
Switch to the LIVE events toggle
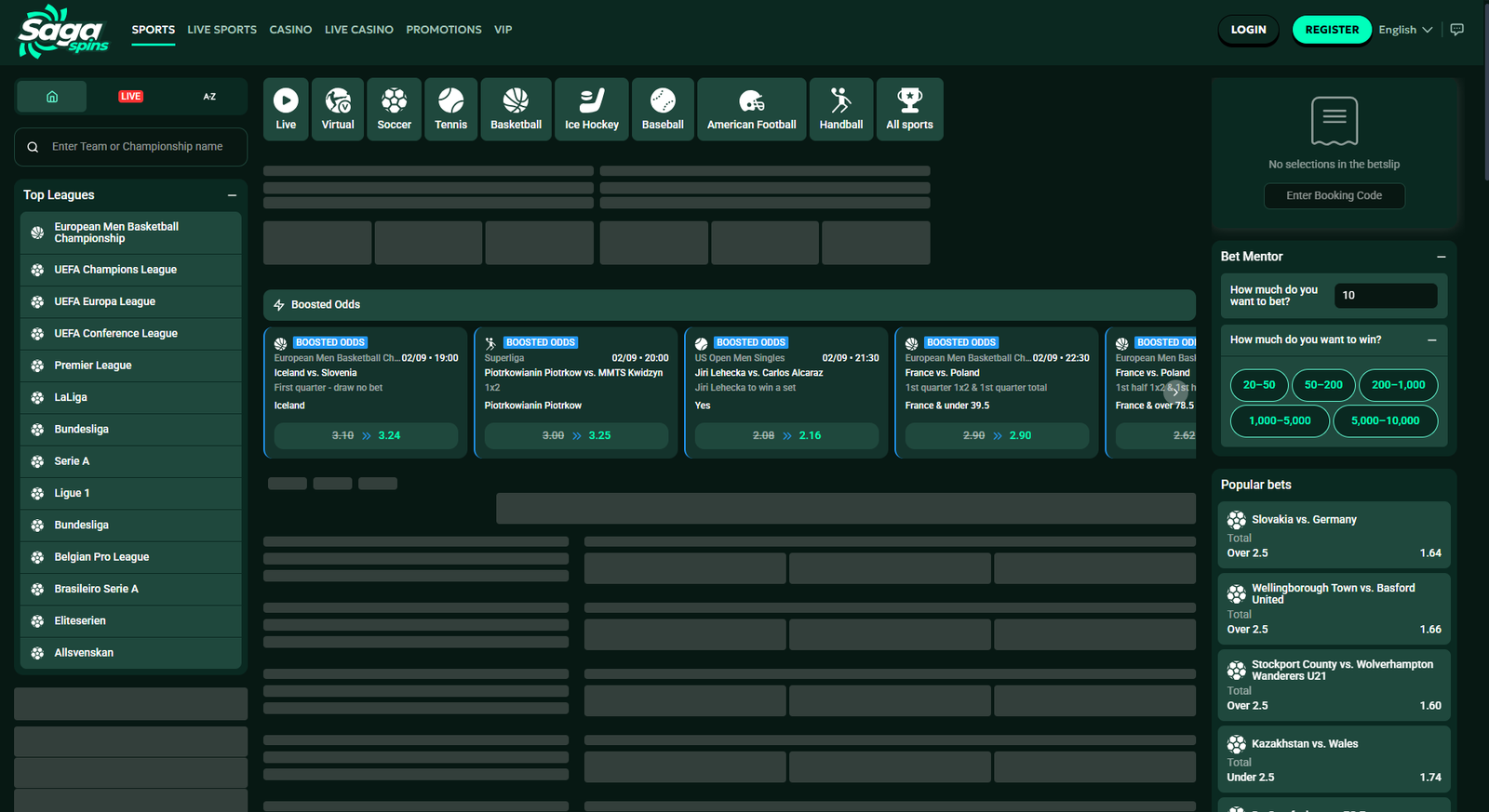[130, 97]
